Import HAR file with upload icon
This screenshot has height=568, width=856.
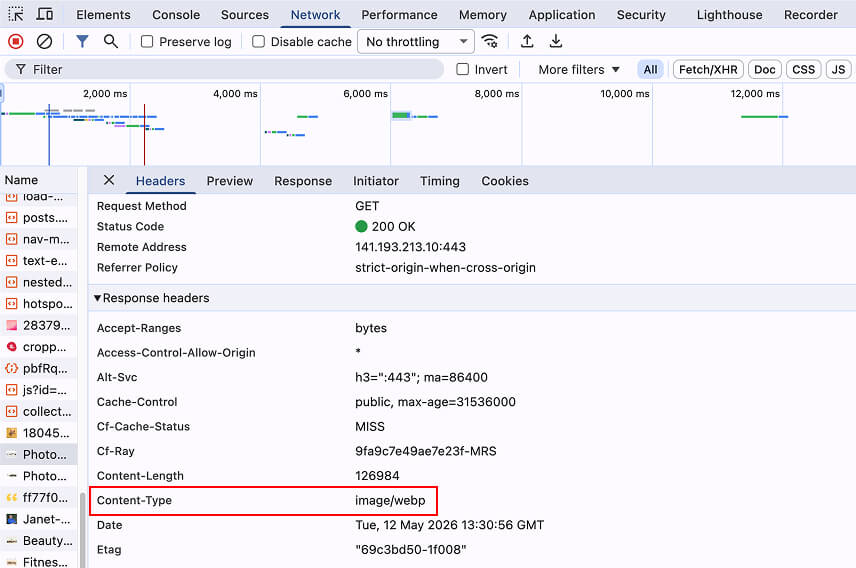click(527, 42)
